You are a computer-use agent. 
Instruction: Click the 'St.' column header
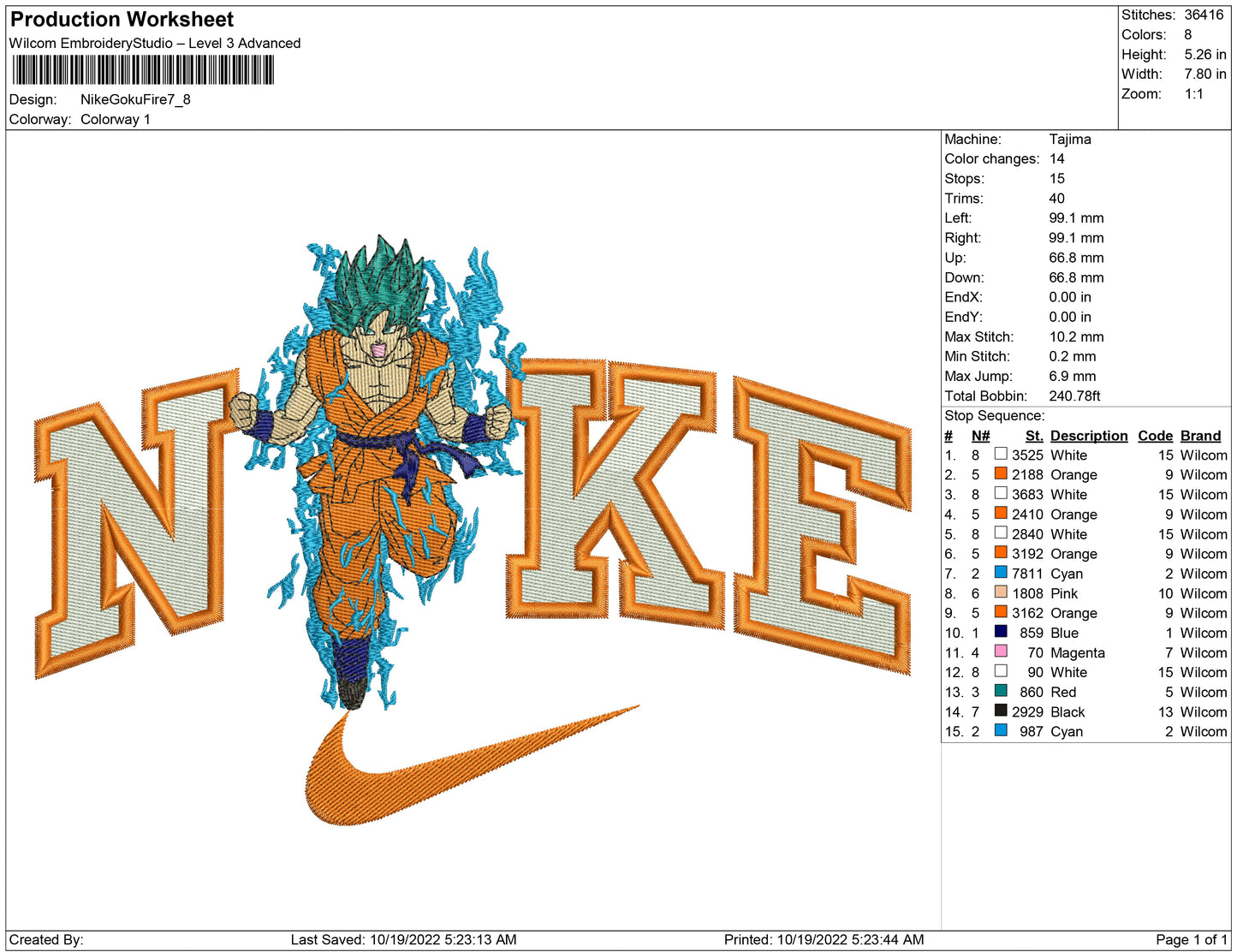coord(1034,436)
